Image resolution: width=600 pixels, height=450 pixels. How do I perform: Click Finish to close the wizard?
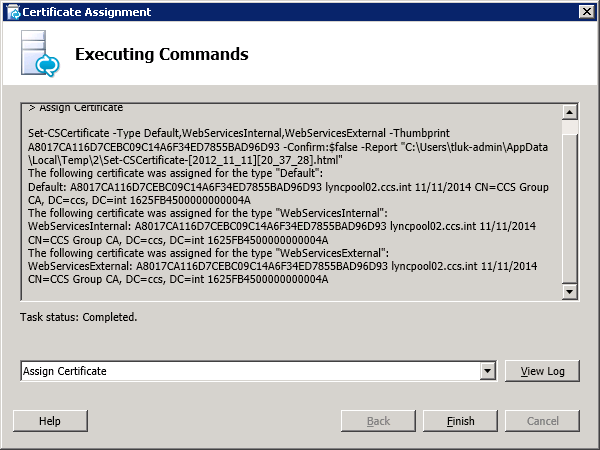[461, 421]
